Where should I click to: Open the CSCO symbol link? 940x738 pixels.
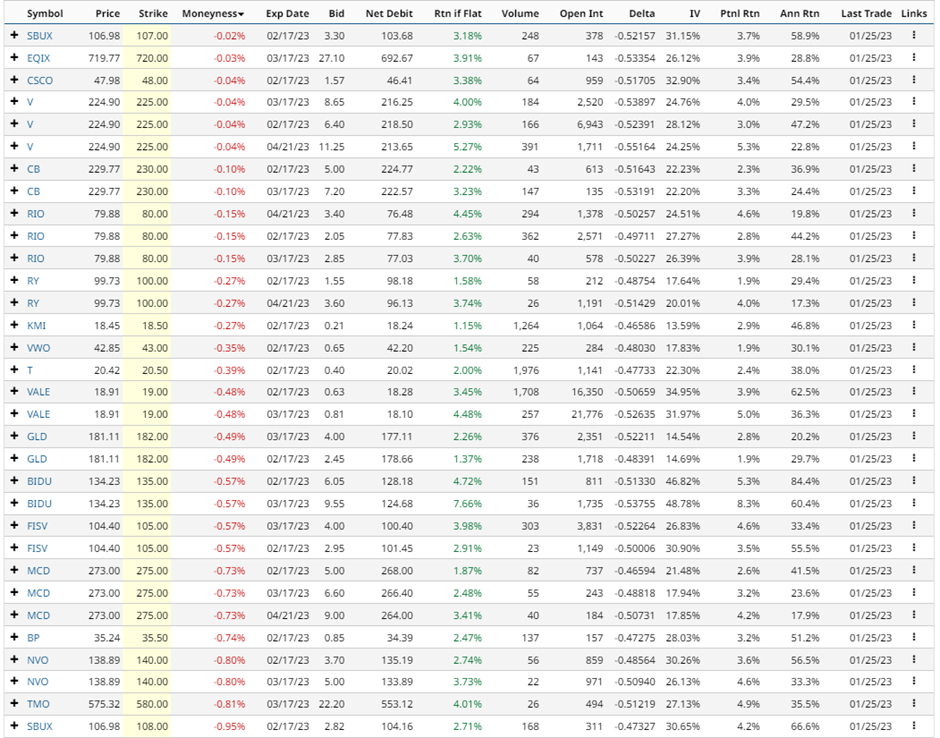(40, 80)
